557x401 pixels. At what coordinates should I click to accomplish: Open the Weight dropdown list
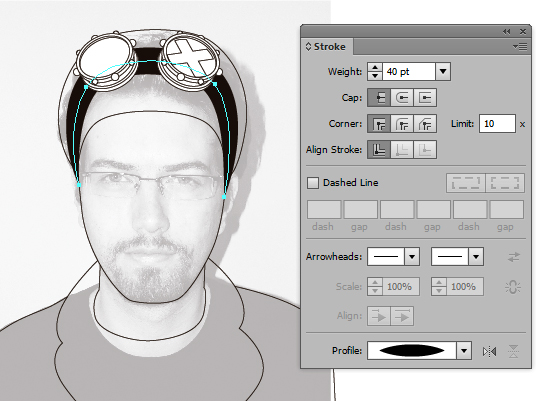(x=443, y=72)
